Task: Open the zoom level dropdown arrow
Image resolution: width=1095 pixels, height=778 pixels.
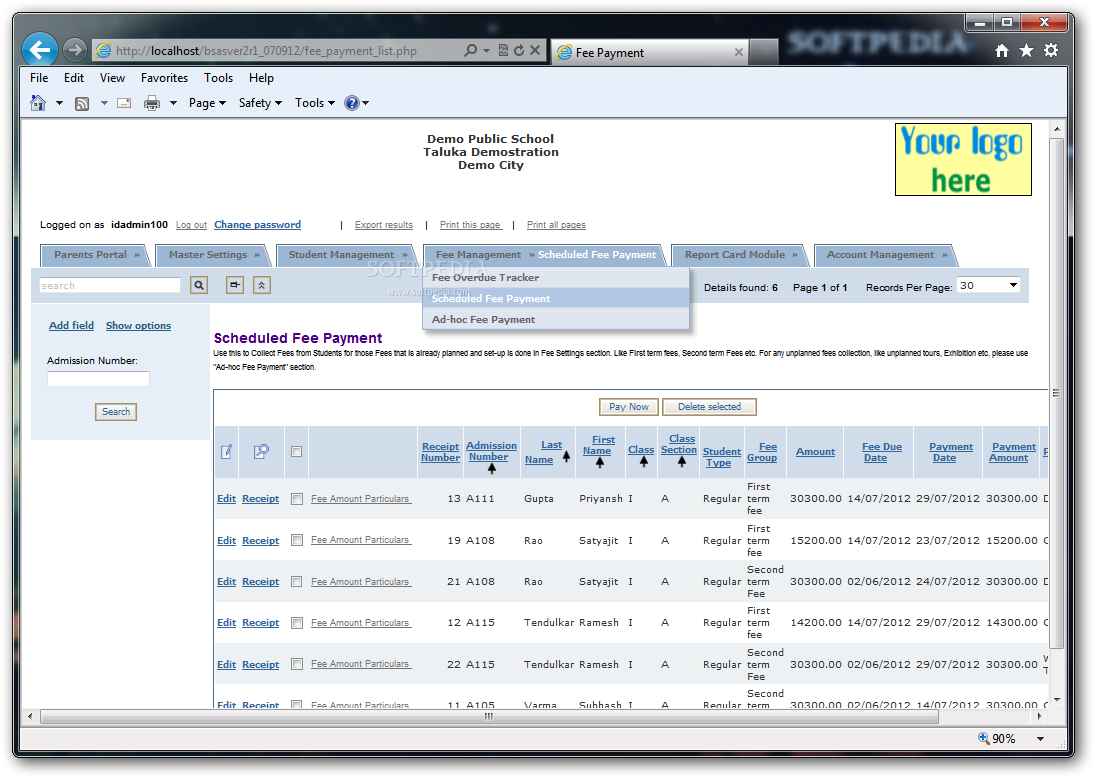Action: point(1041,739)
